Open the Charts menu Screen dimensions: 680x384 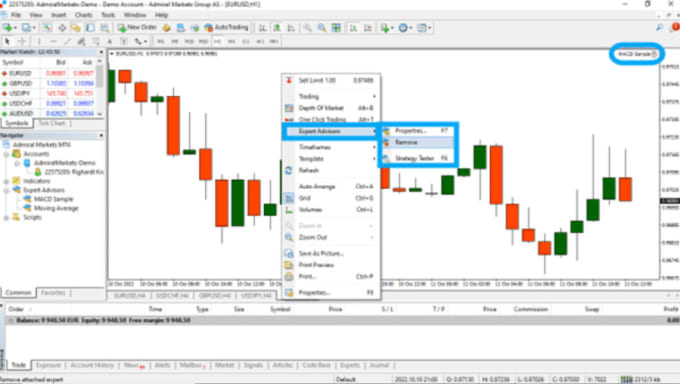coord(83,15)
